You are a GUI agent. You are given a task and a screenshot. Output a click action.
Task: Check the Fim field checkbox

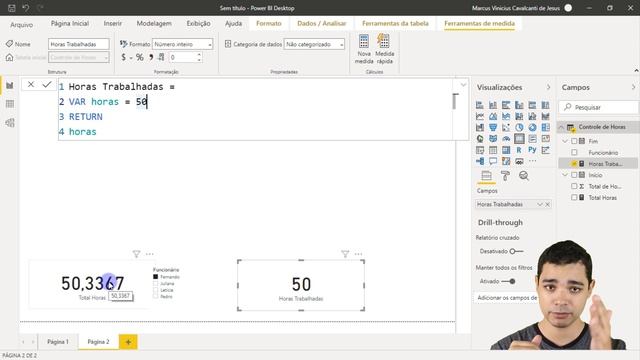574,141
